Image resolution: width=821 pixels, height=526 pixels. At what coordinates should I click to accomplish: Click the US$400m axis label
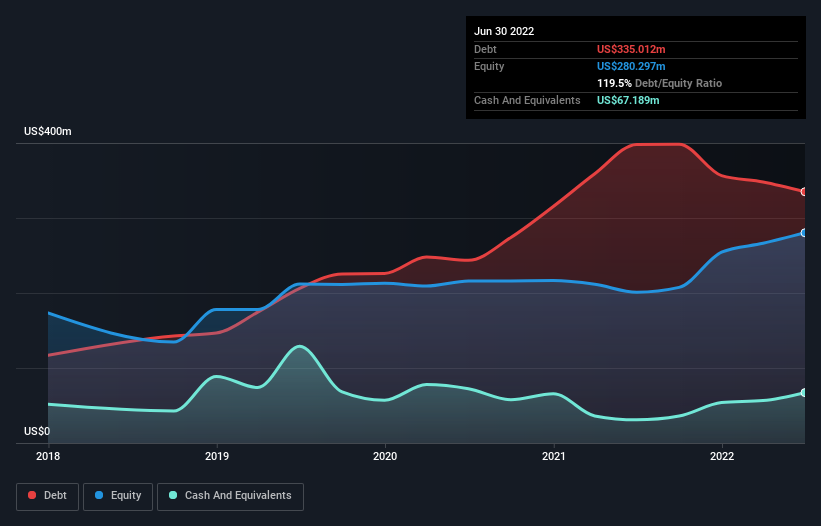pyautogui.click(x=48, y=131)
